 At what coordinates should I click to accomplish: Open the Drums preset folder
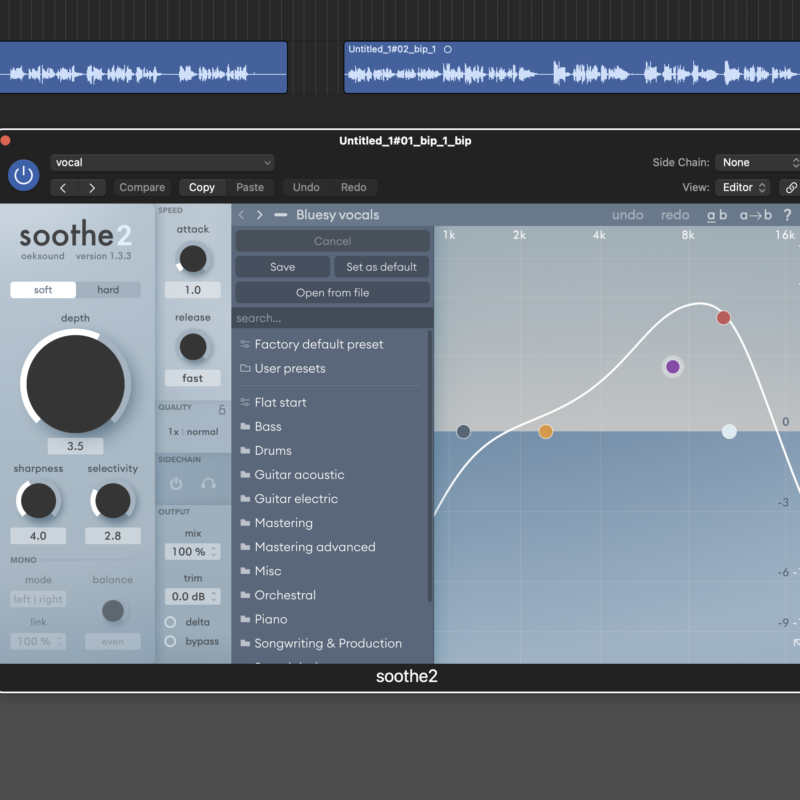(273, 451)
